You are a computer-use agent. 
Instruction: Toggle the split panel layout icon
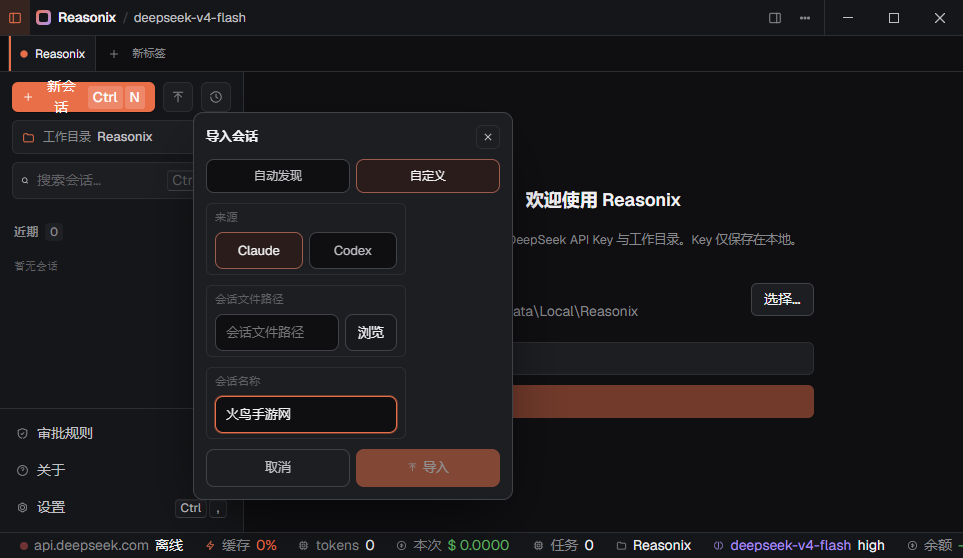click(x=775, y=18)
